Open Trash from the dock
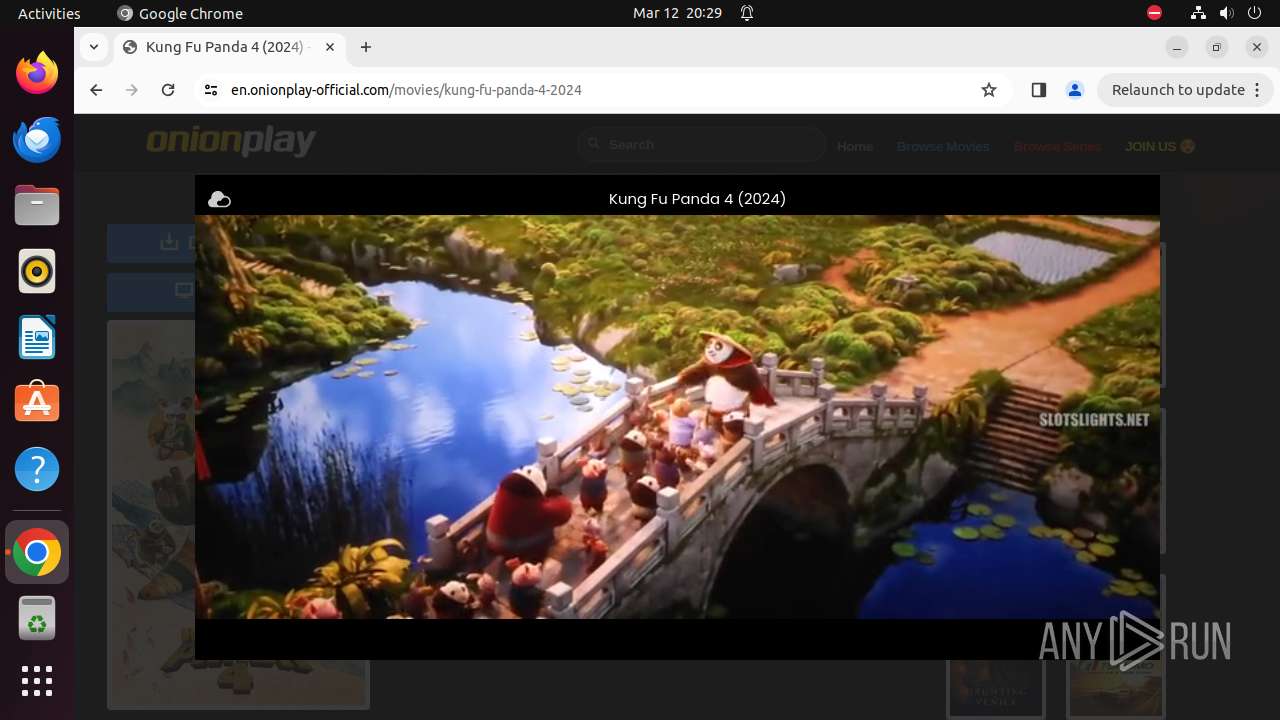 pyautogui.click(x=37, y=619)
